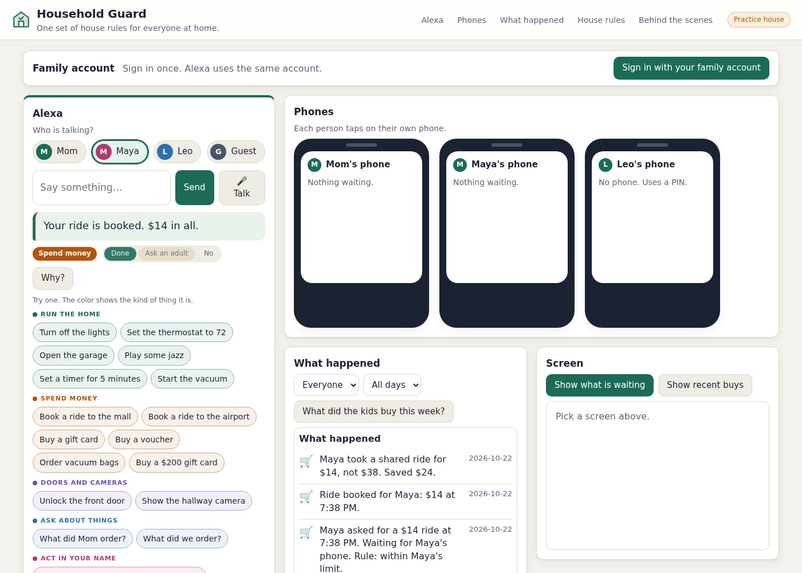
Task: Open the All days filter dropdown
Action: click(392, 385)
